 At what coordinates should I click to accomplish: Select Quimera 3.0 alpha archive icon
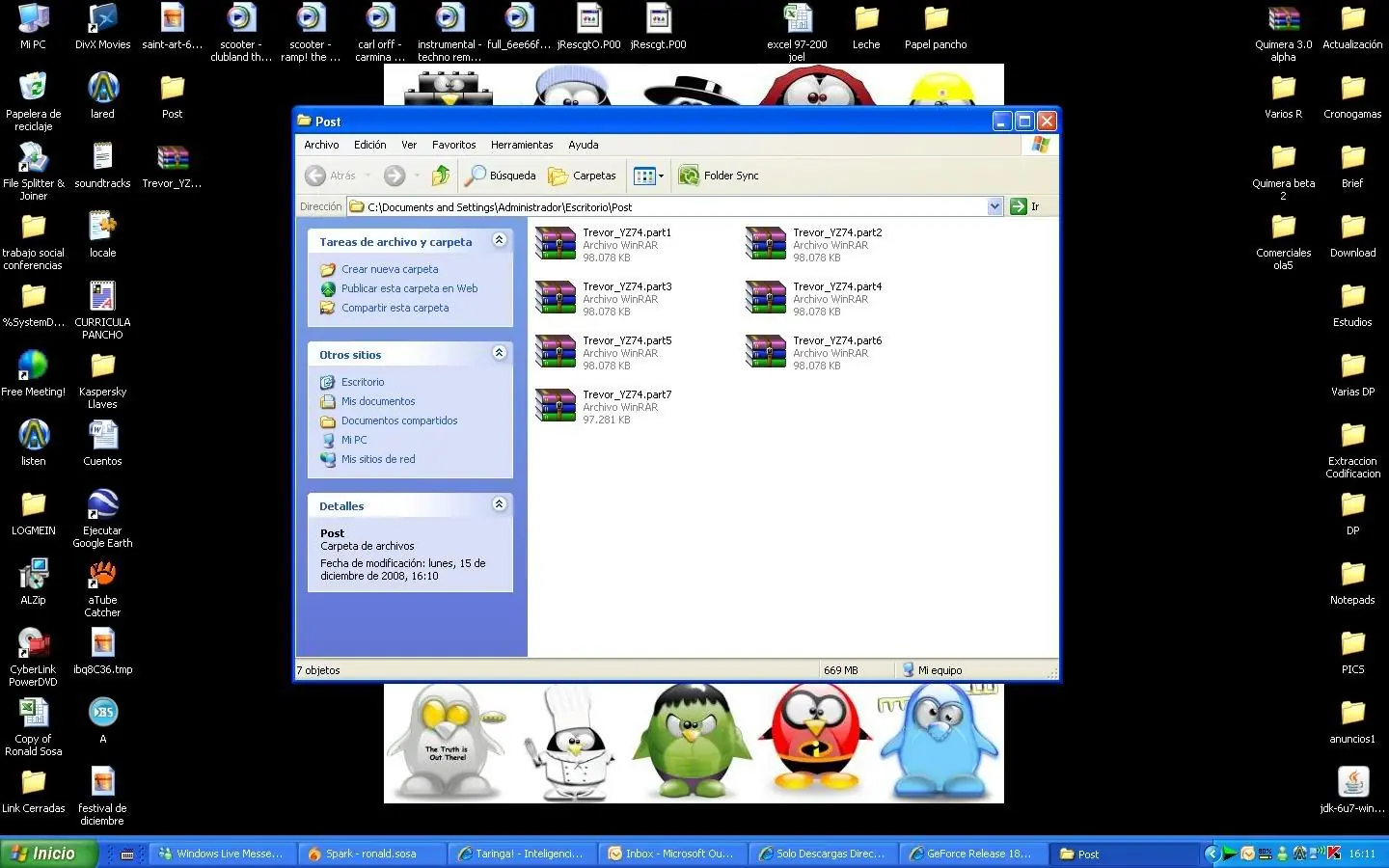[1284, 33]
